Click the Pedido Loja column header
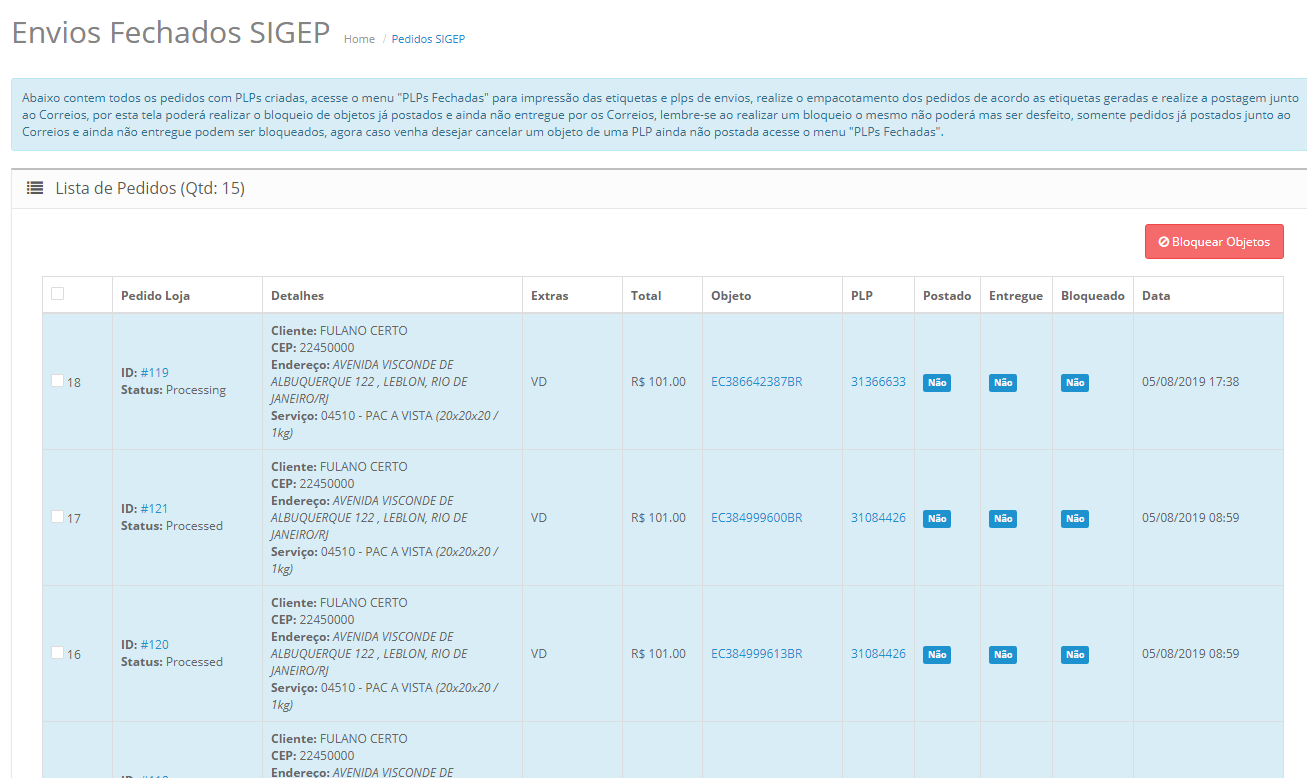 pyautogui.click(x=155, y=296)
